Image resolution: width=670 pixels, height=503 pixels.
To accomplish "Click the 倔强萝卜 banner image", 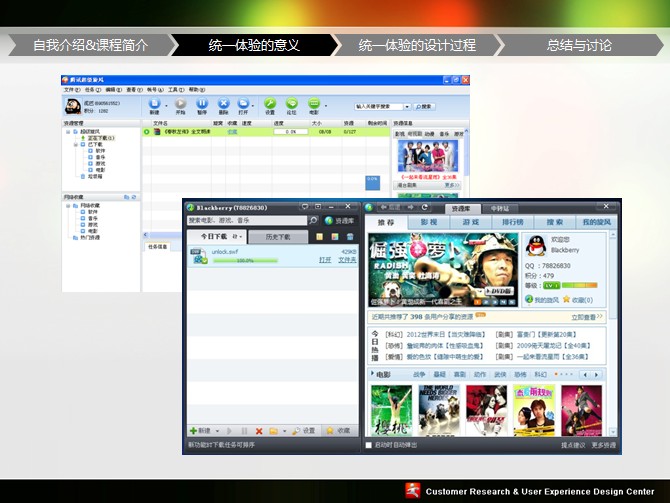I will 443,270.
